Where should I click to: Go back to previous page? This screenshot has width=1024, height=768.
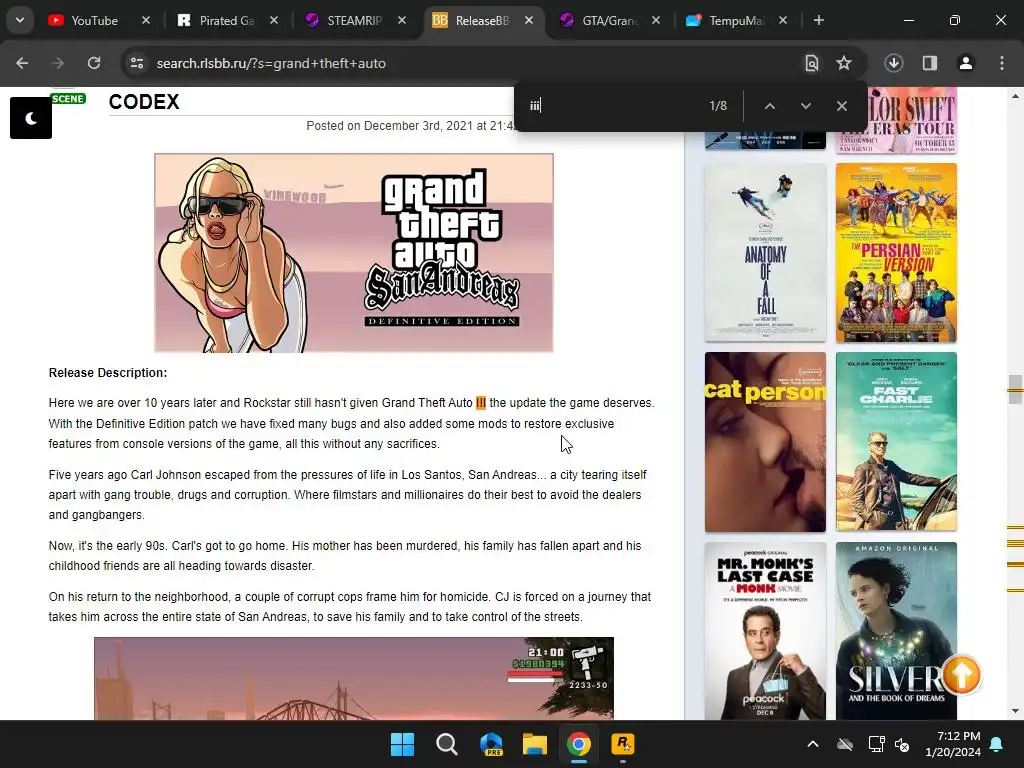(22, 63)
